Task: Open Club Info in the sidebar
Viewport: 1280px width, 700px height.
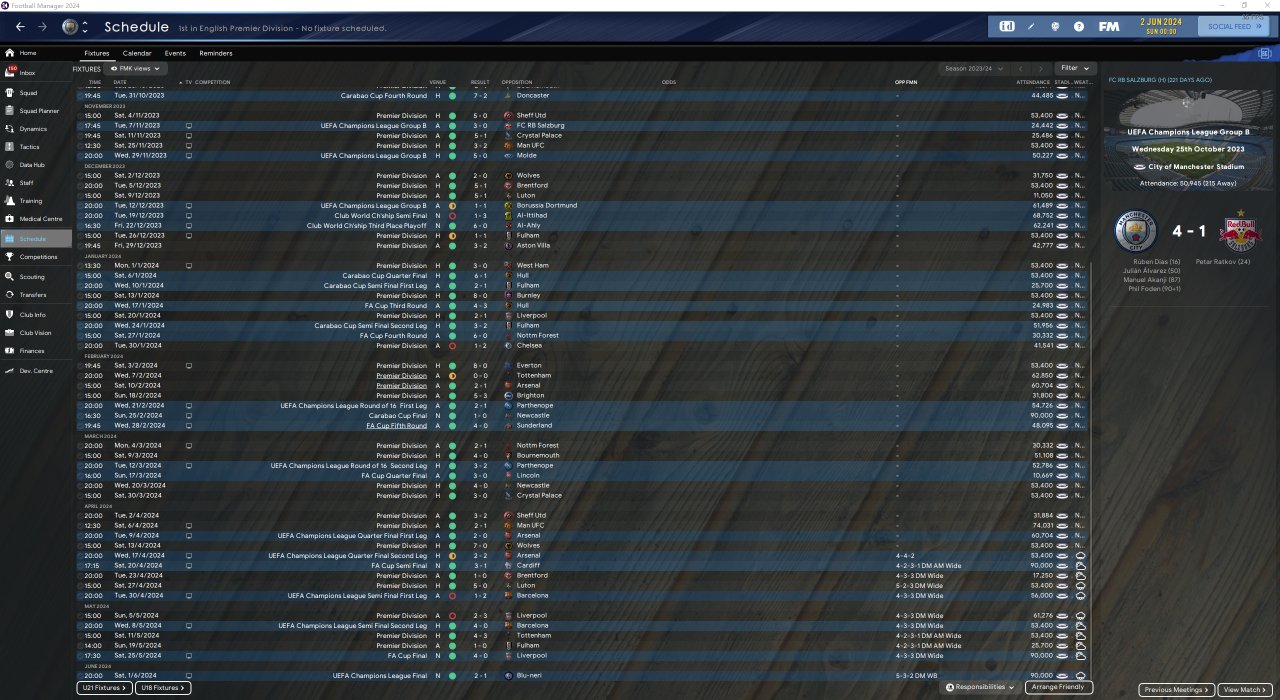Action: (x=36, y=315)
